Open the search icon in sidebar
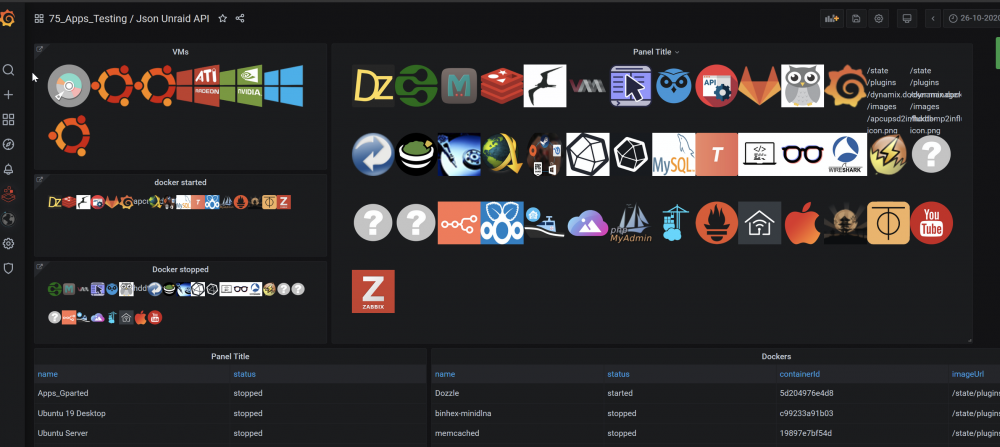The height and width of the screenshot is (447, 1000). pos(8,70)
